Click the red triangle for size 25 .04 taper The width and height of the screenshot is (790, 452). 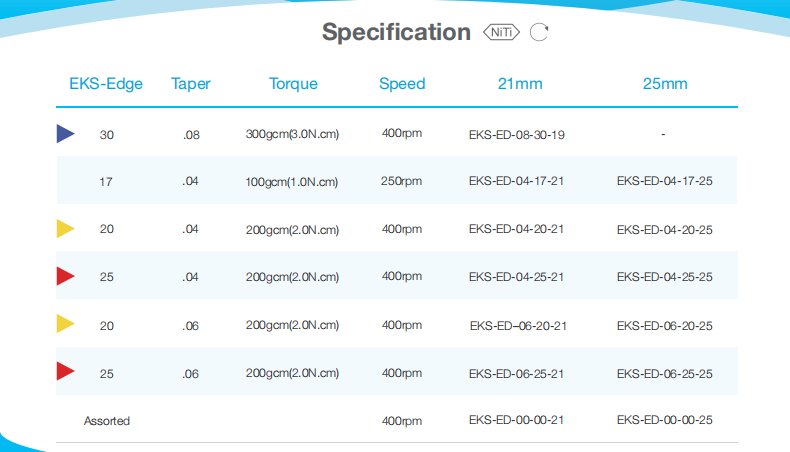pos(65,276)
